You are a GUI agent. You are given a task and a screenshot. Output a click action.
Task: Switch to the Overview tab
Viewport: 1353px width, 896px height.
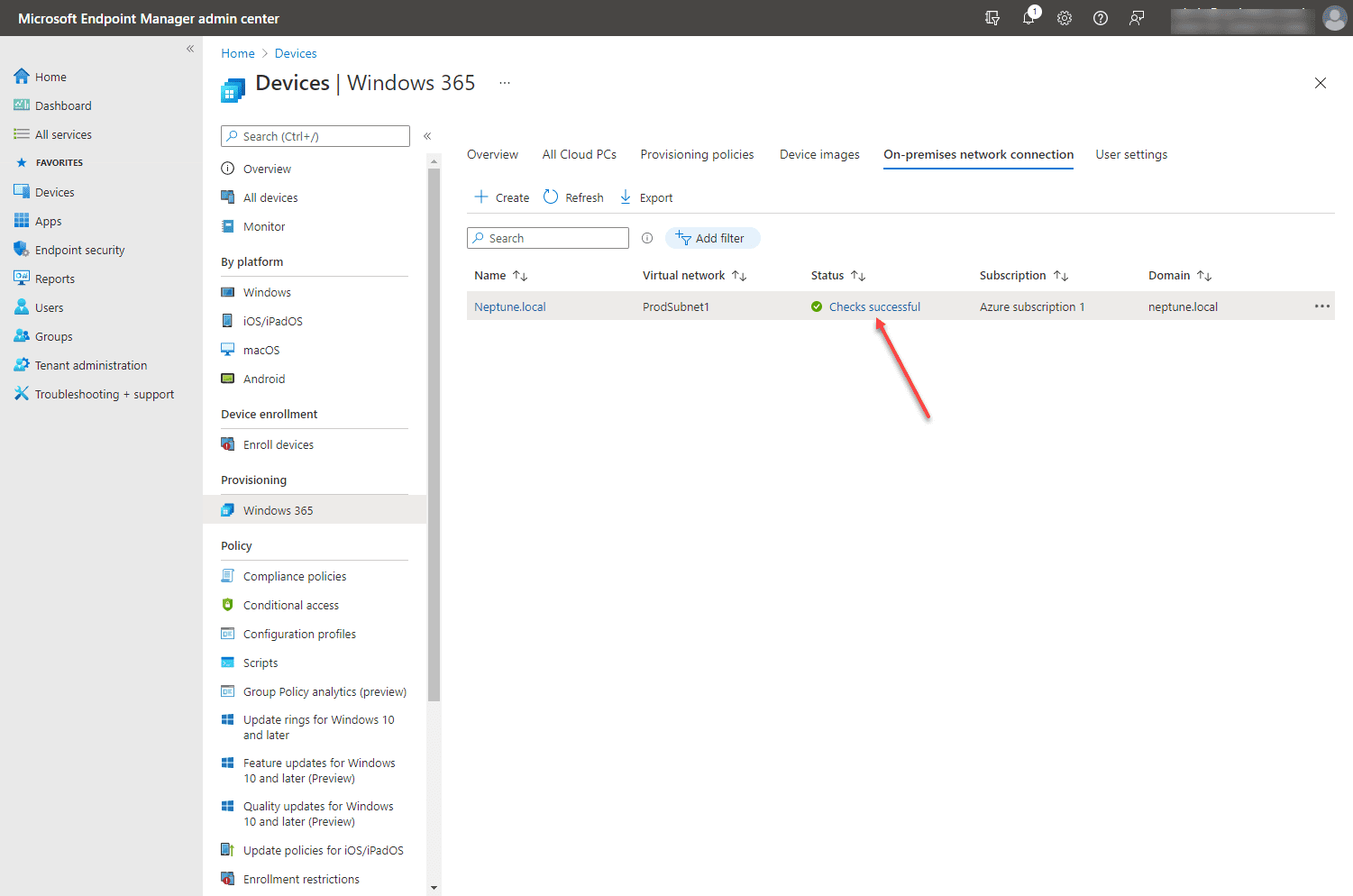click(x=492, y=154)
